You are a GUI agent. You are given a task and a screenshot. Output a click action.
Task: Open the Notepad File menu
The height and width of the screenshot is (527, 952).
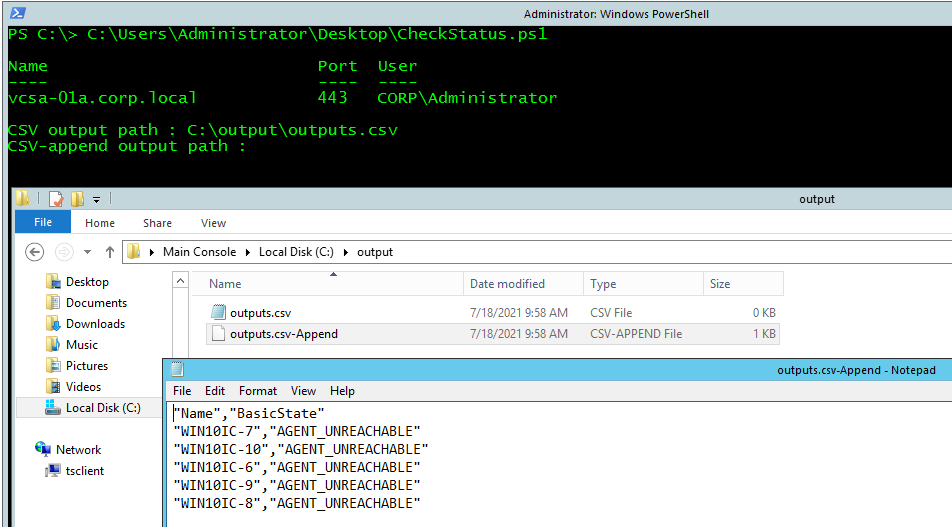[182, 391]
